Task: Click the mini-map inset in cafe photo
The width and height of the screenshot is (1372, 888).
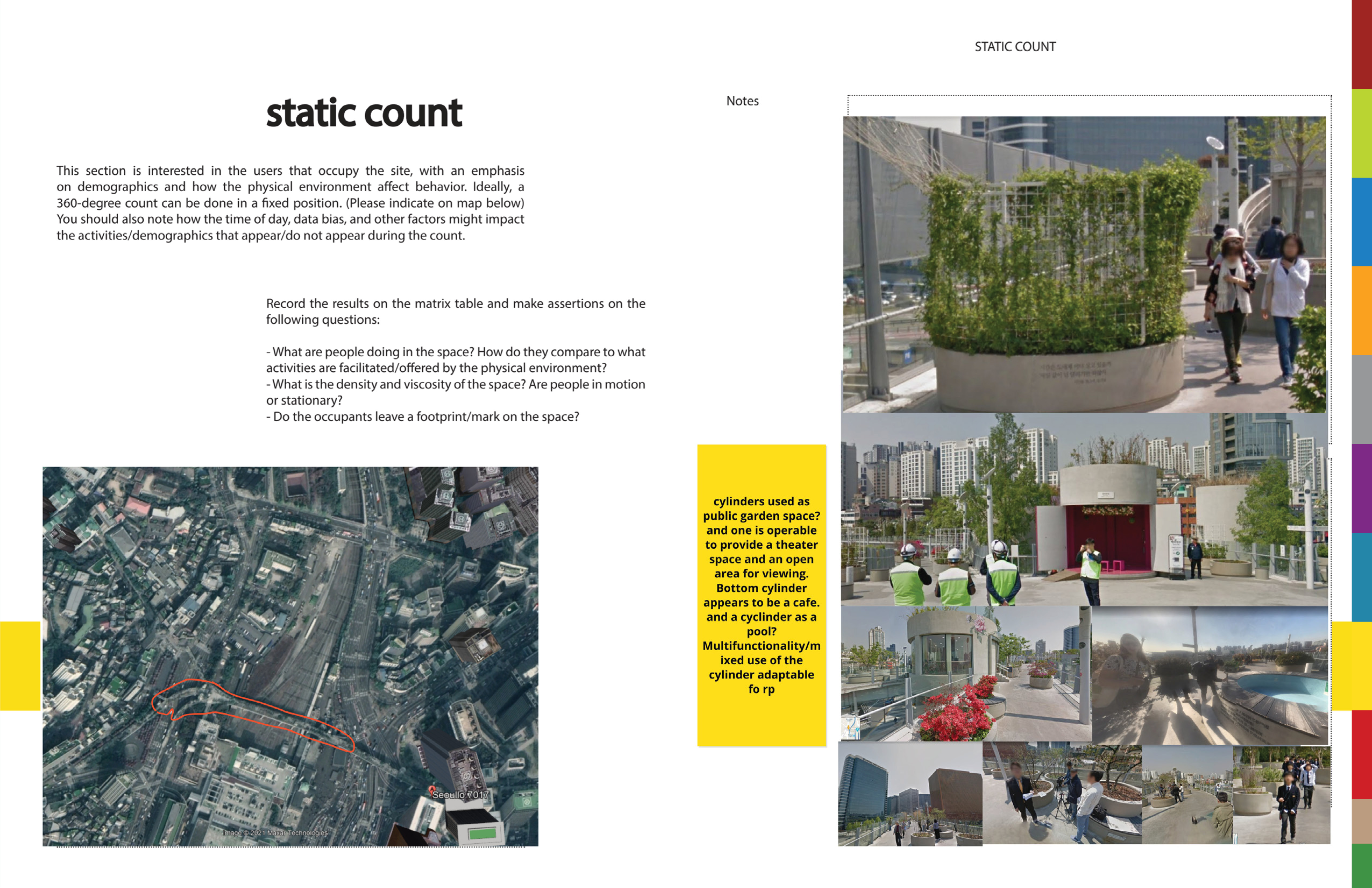Action: [850, 728]
